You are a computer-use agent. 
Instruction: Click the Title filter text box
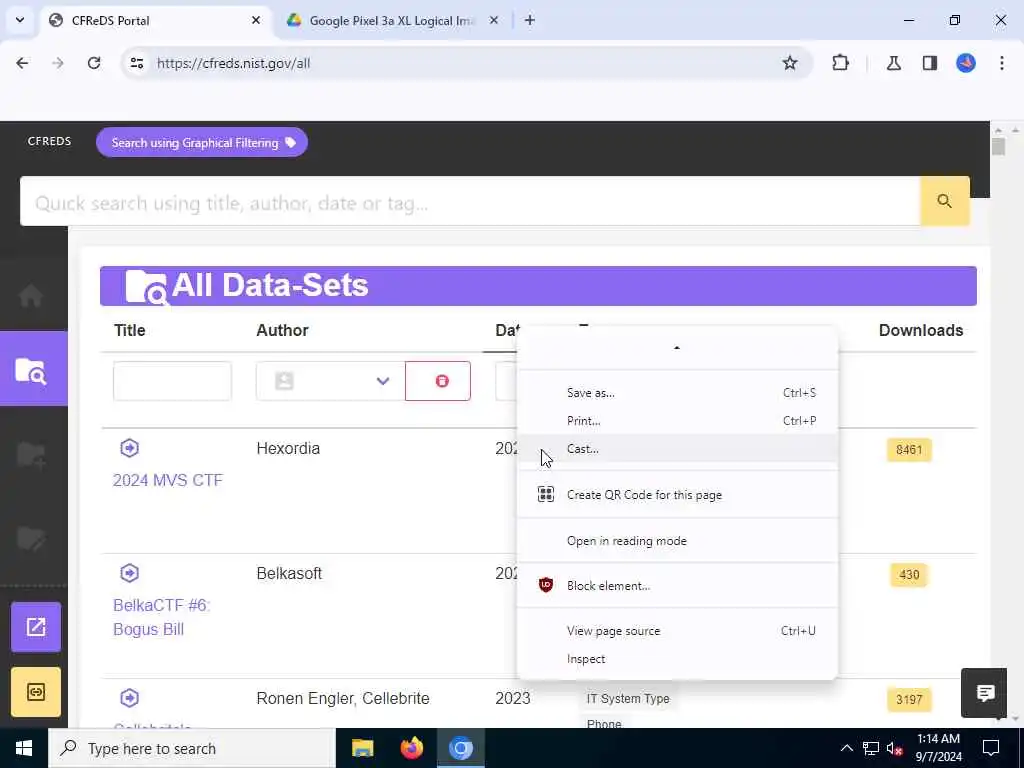click(172, 381)
